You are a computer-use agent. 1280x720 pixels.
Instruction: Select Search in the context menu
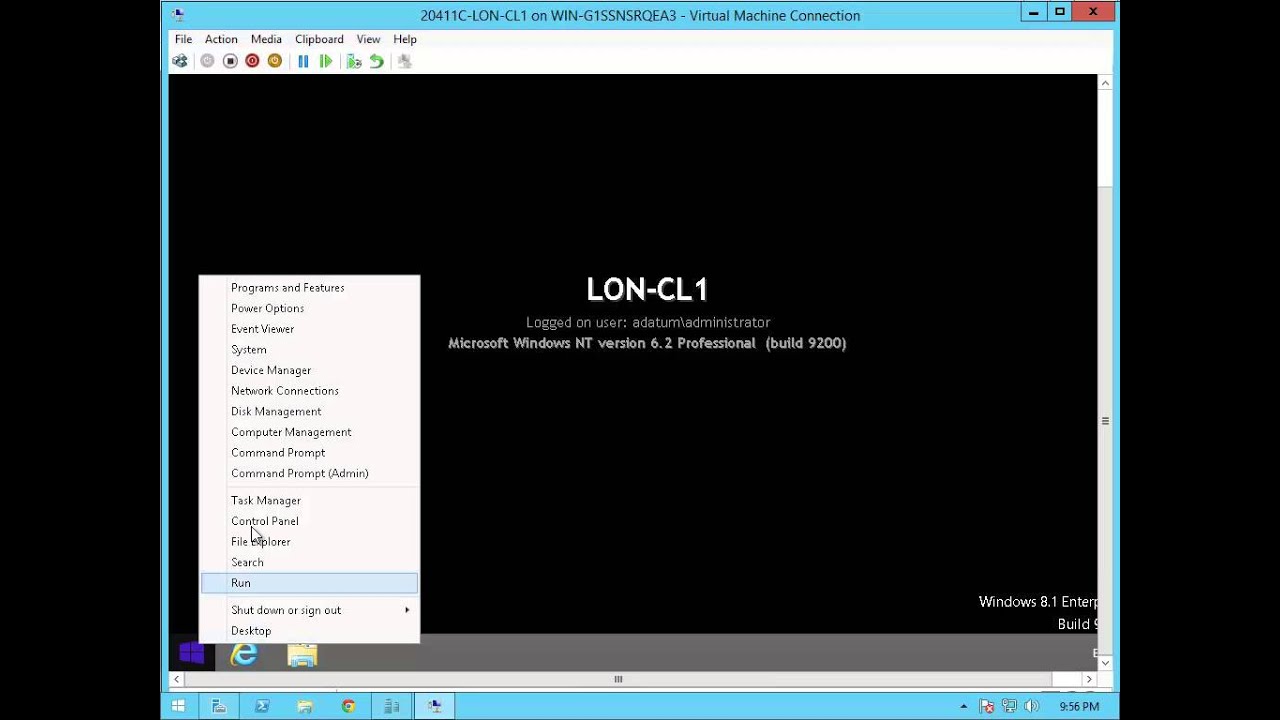309,563
